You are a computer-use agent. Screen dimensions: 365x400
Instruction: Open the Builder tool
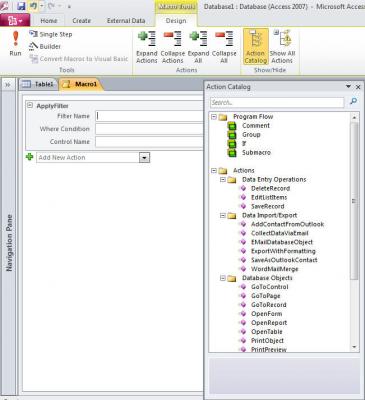click(x=45, y=46)
